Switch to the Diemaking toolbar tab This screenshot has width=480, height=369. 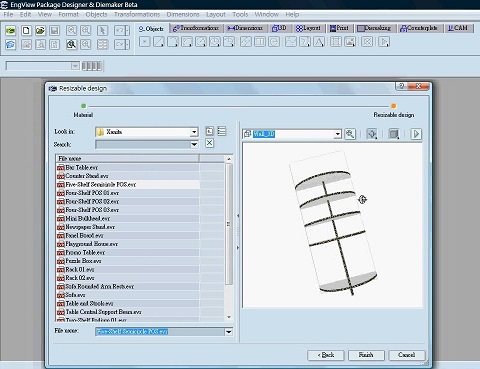374,28
